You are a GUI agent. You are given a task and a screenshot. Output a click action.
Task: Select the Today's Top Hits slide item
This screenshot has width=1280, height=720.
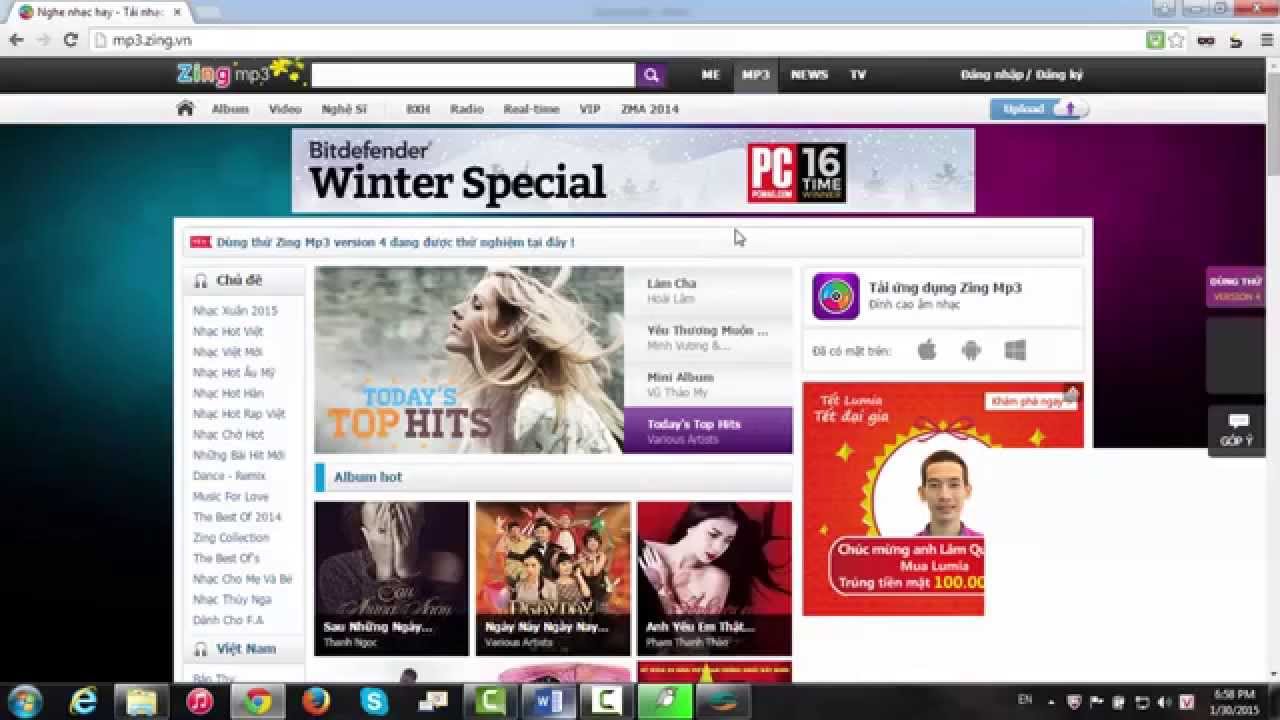(708, 431)
